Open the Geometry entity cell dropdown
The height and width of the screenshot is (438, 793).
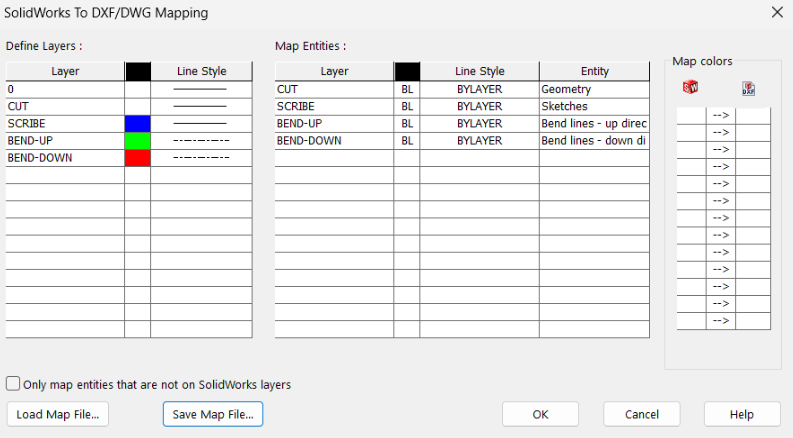pyautogui.click(x=594, y=89)
